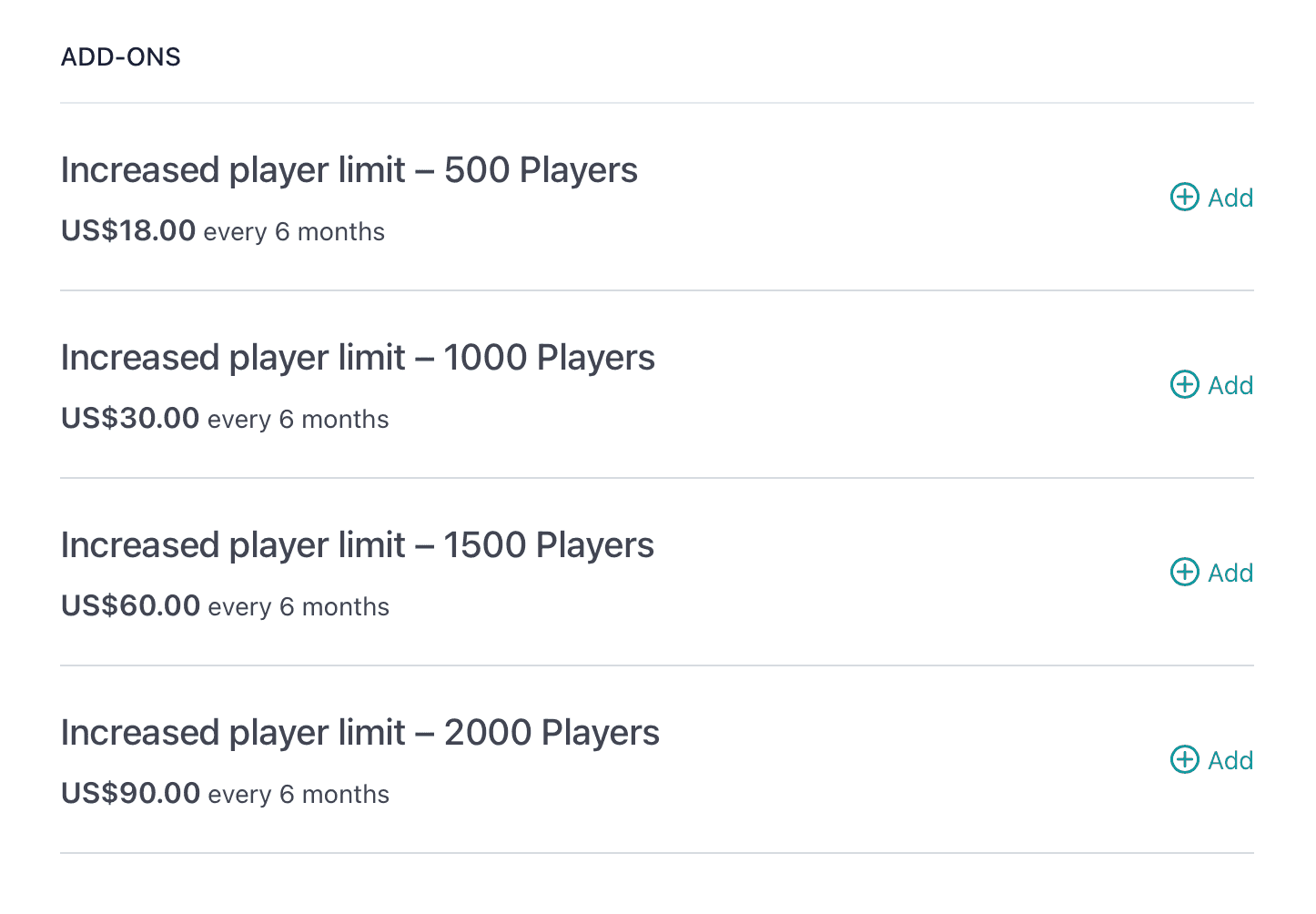Click the US$18.00 price amount
Screen dimensions: 1316x914
[x=128, y=231]
